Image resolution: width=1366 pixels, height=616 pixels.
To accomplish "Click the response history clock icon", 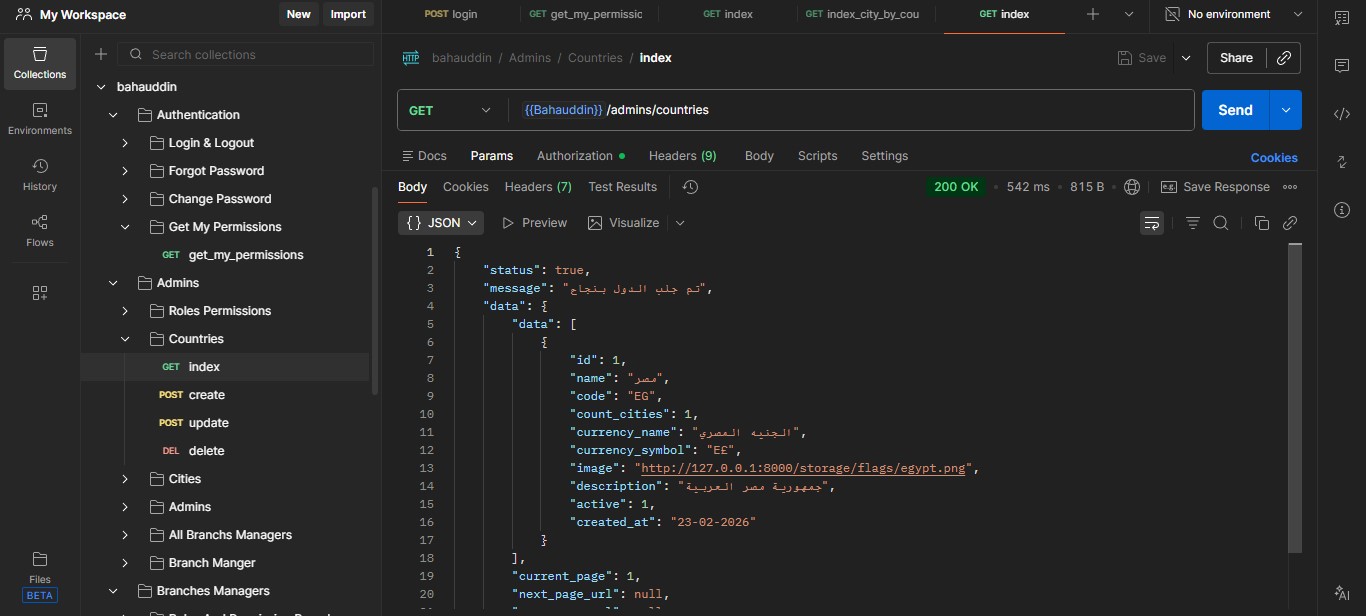I will coord(690,187).
